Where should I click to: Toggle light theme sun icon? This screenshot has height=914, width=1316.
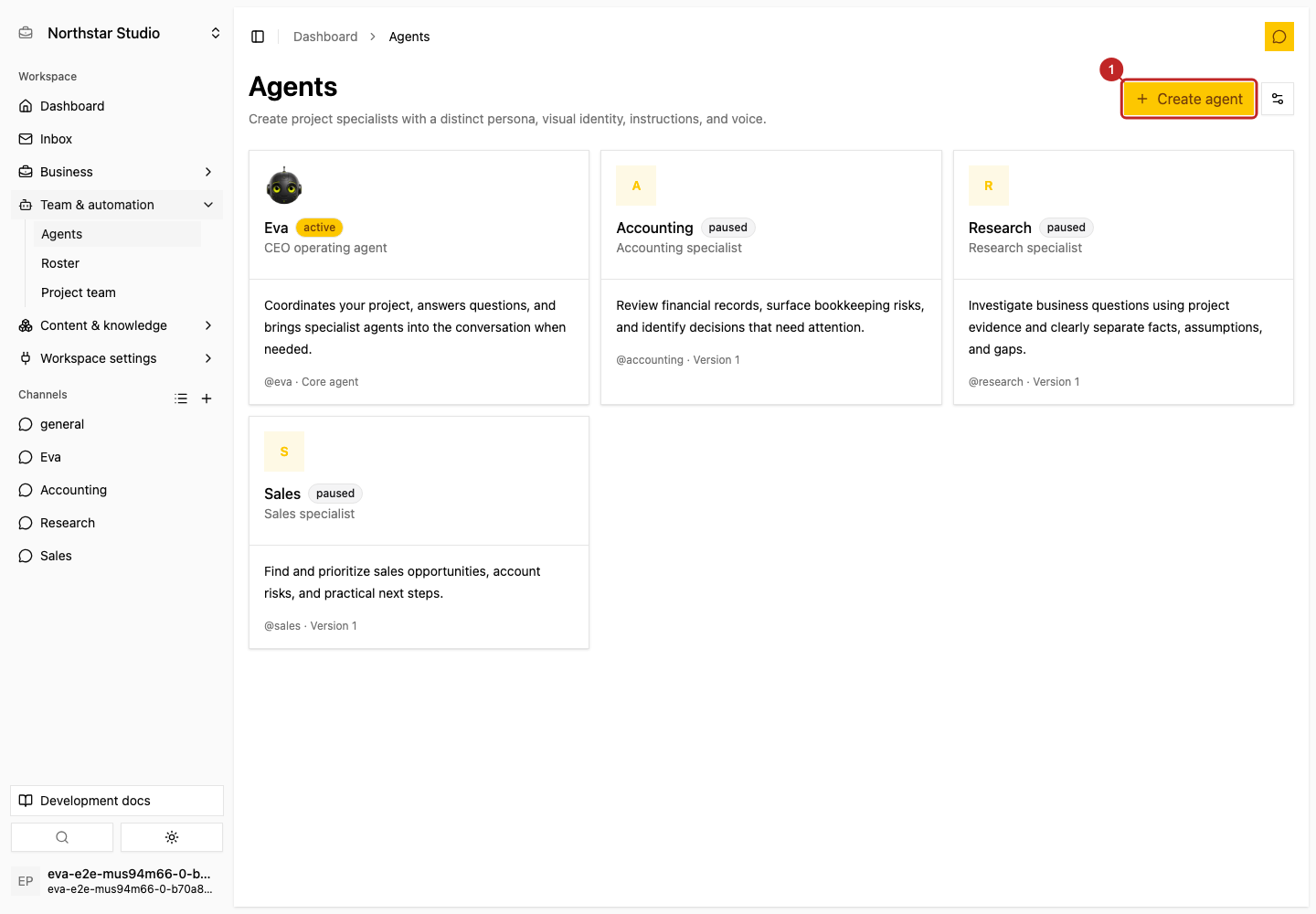pos(172,837)
